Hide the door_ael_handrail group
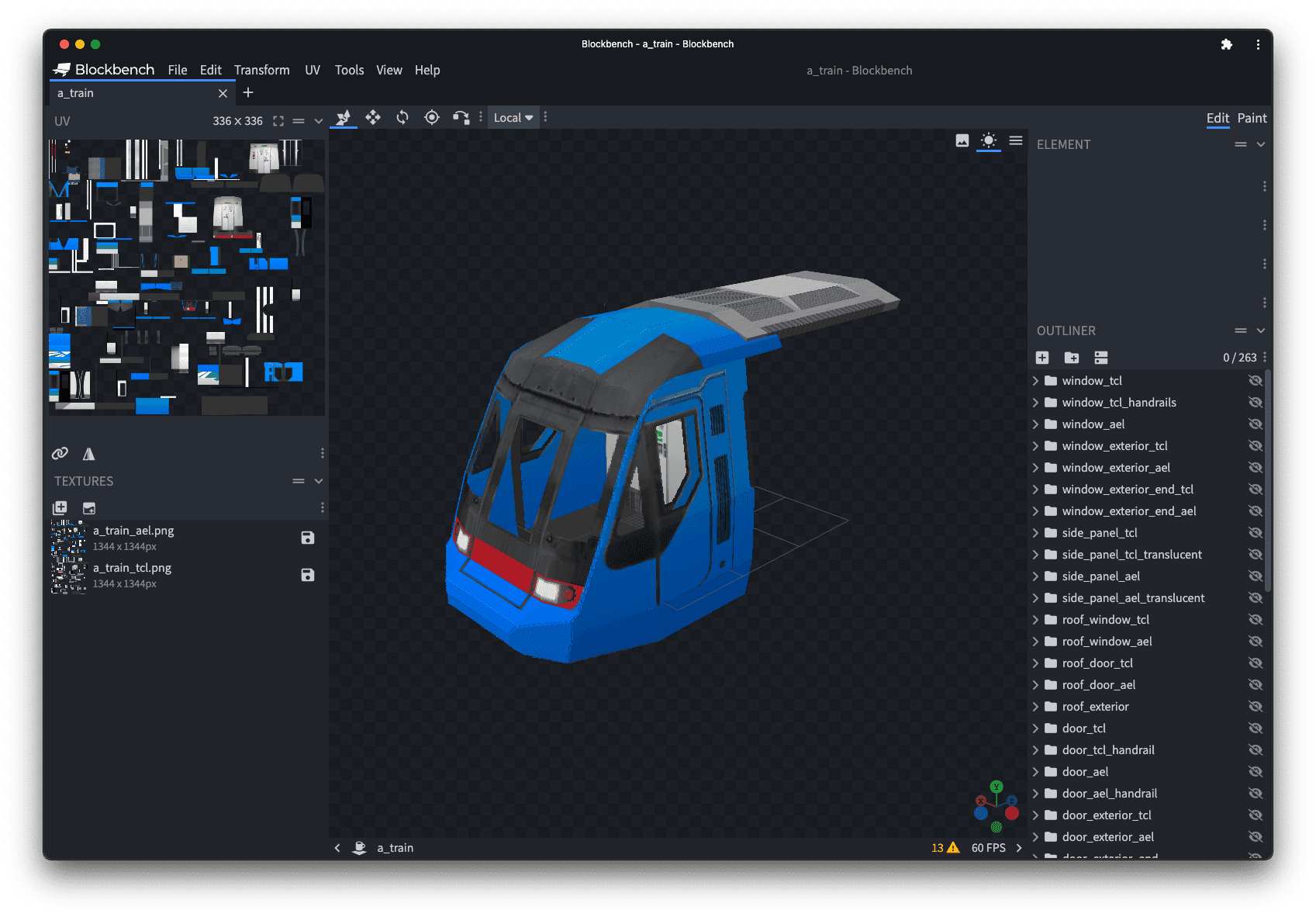1316x917 pixels. coord(1256,793)
